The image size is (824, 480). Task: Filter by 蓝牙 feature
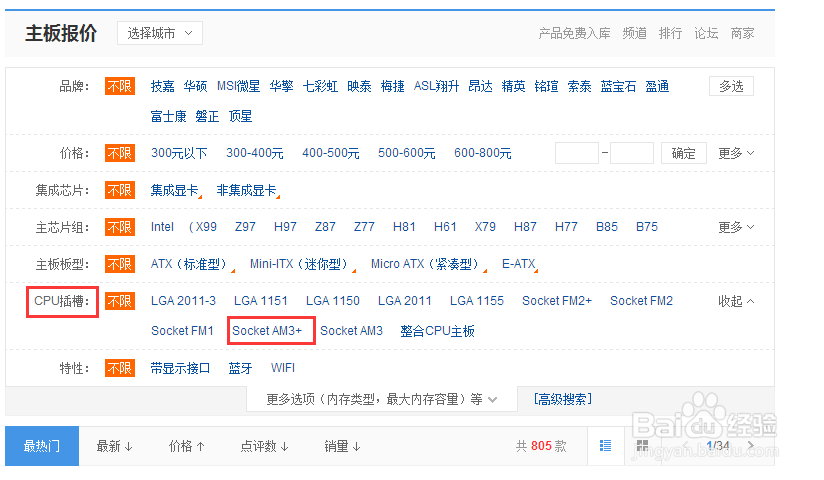(240, 368)
